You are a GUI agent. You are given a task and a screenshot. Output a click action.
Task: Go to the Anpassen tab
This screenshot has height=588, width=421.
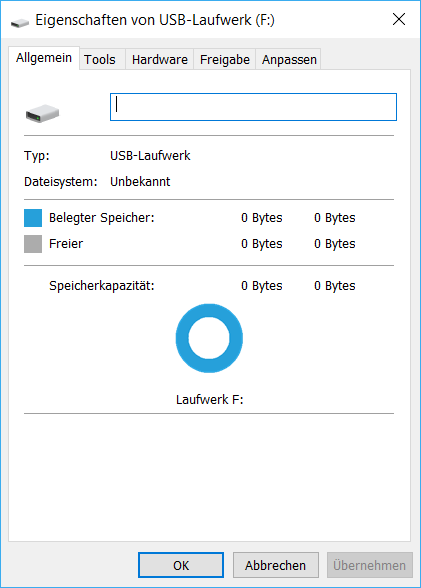tap(289, 59)
